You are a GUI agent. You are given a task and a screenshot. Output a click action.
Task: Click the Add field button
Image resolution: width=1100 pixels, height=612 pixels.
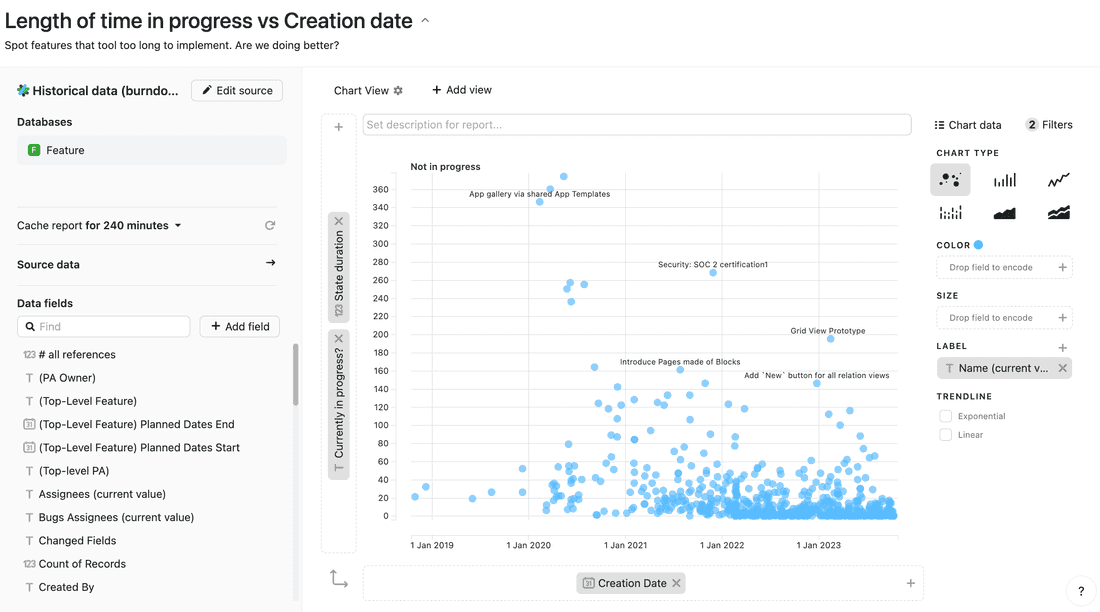[240, 327]
